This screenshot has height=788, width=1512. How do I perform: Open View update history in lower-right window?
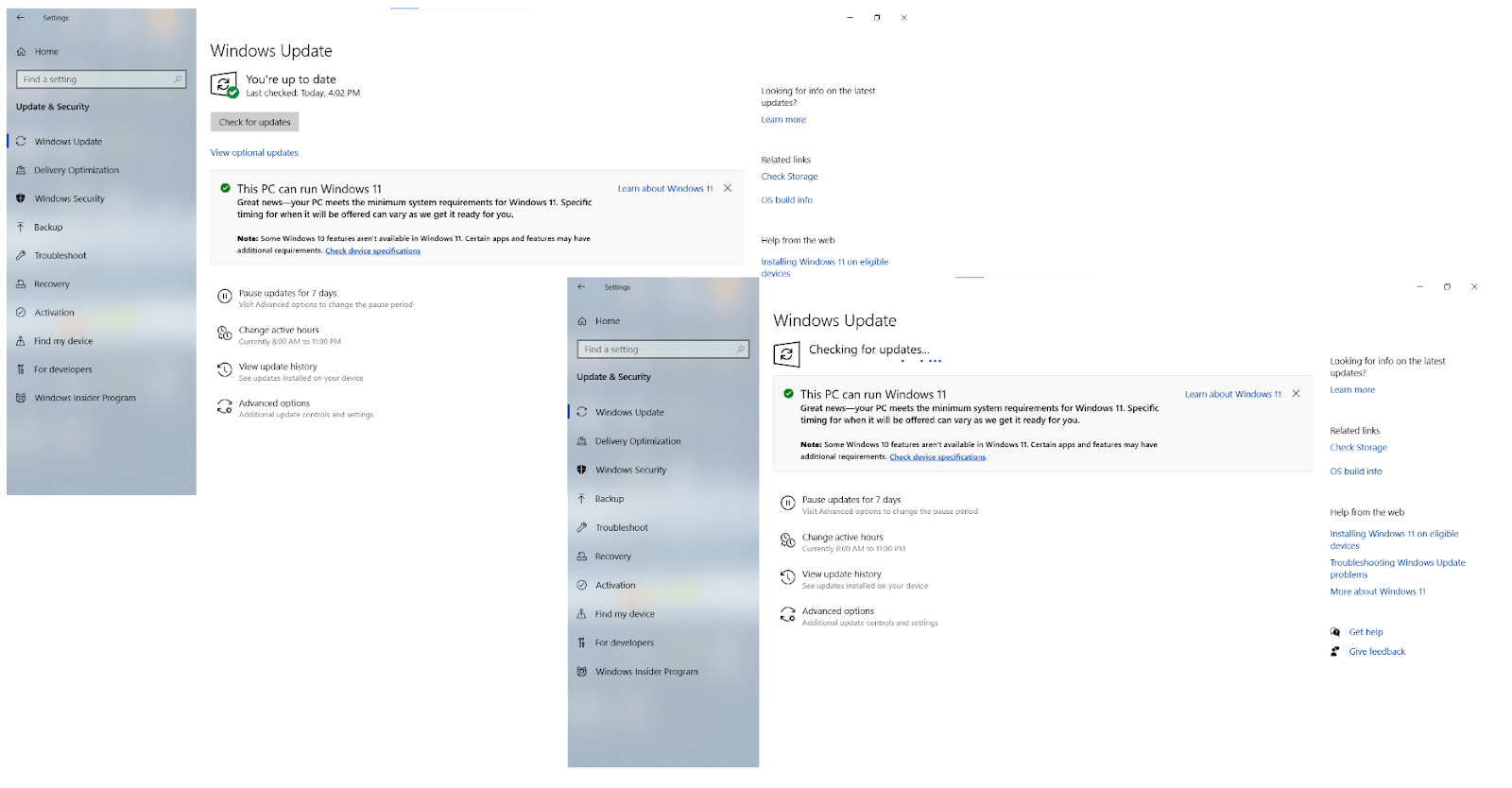click(x=842, y=574)
